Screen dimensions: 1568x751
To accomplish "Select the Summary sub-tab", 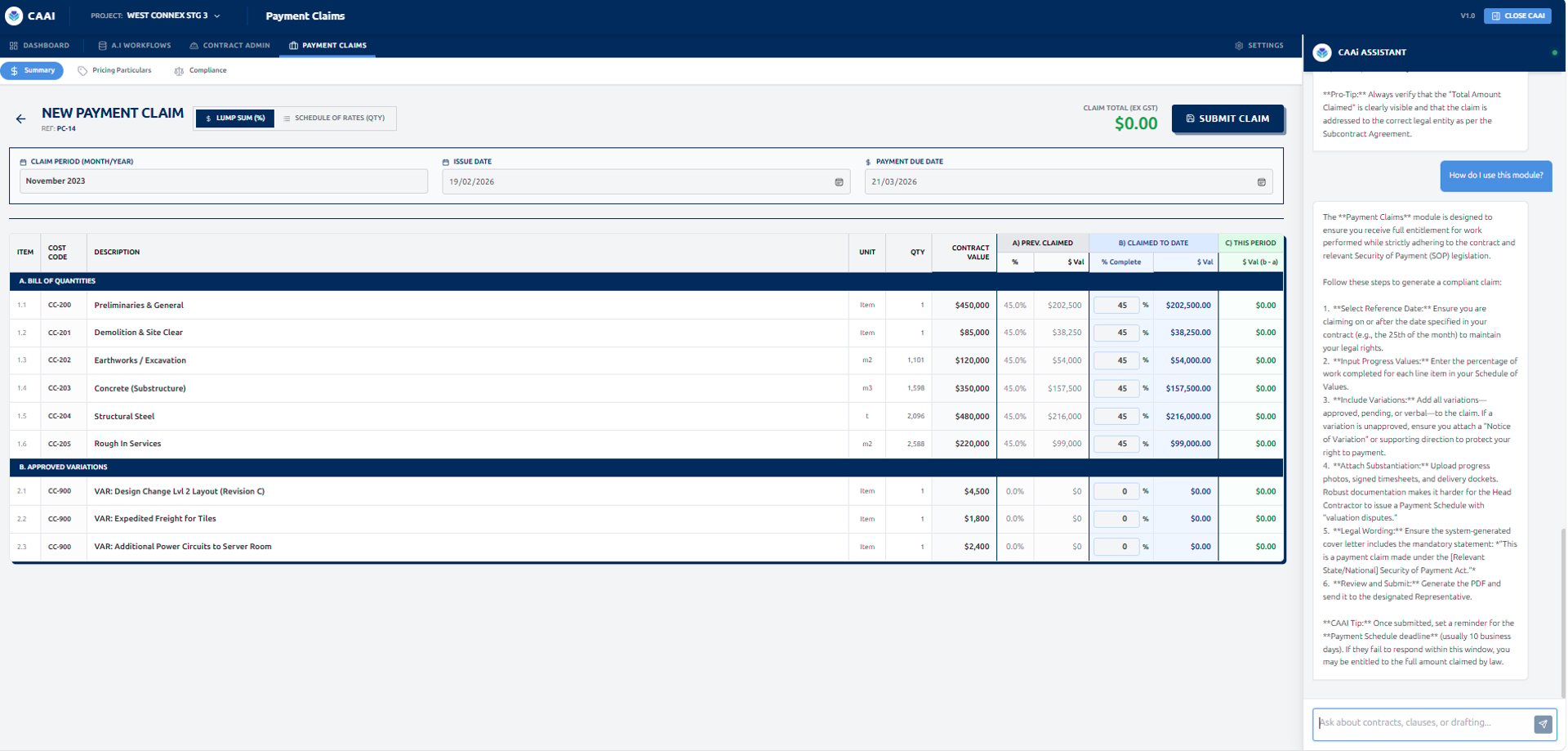I will pyautogui.click(x=32, y=70).
